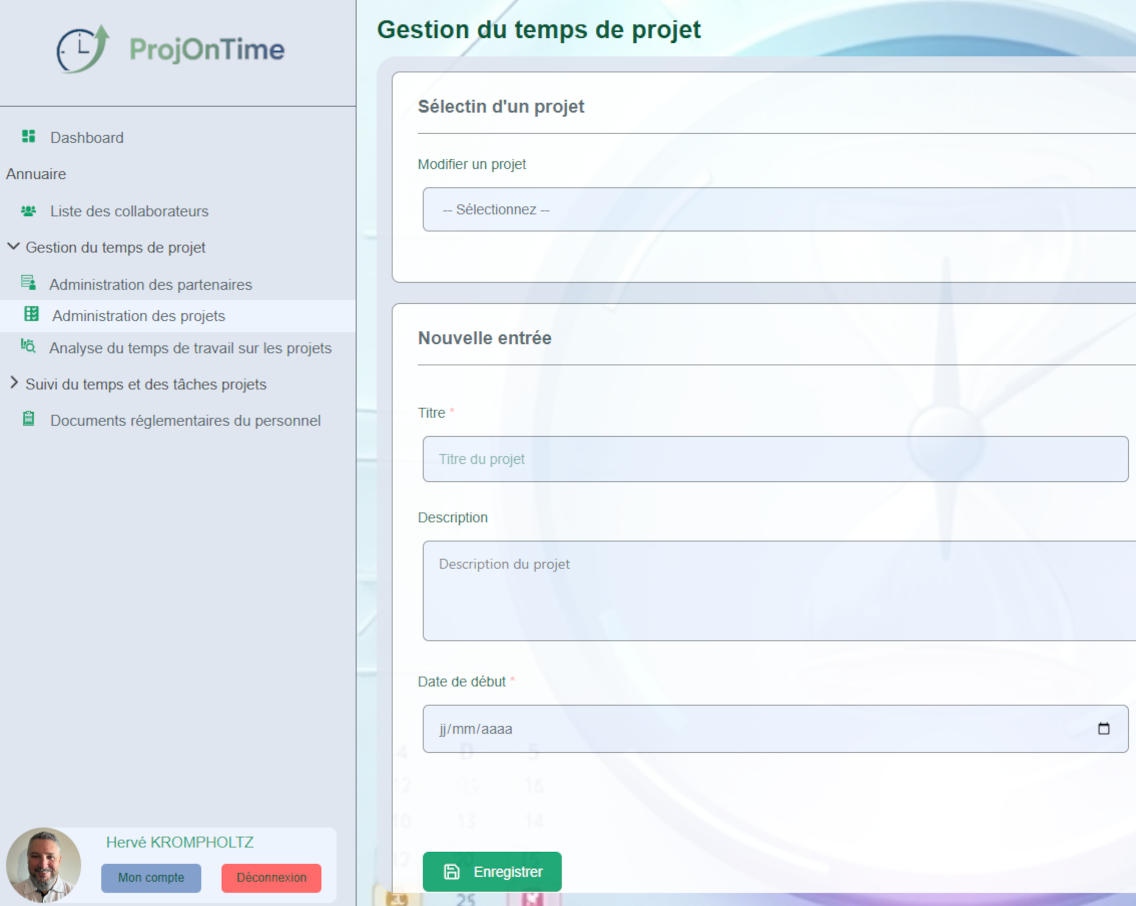The width and height of the screenshot is (1136, 906).
Task: Open the Modifier un projet dropdown
Action: point(778,210)
